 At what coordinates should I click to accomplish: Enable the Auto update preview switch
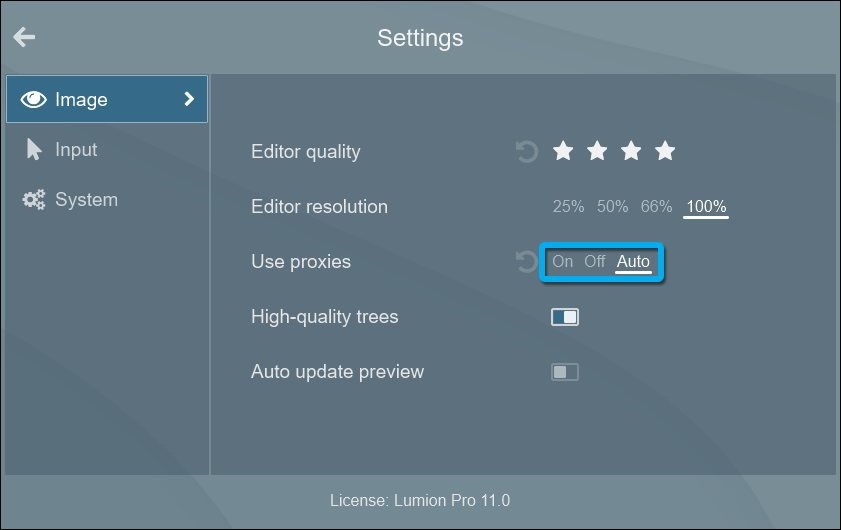tap(565, 372)
